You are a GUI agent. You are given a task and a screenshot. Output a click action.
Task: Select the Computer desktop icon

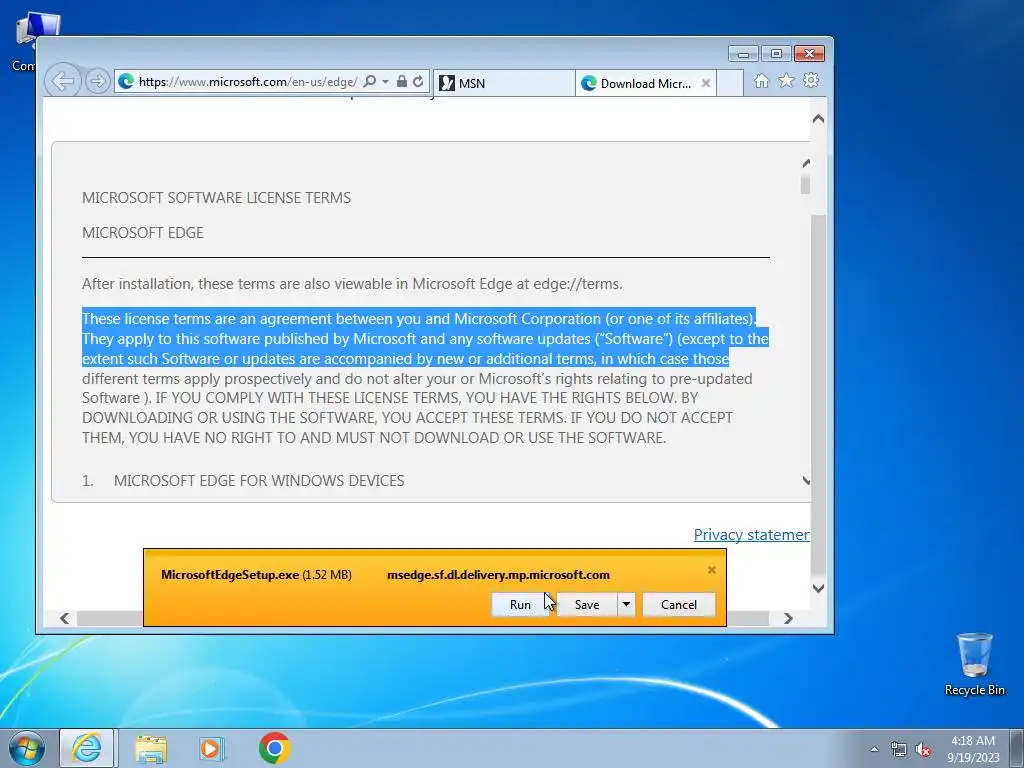tap(33, 39)
